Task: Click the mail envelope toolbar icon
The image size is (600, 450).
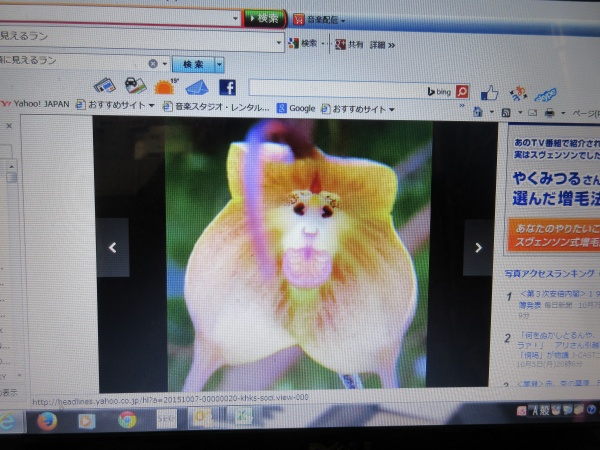Action: pyautogui.click(x=196, y=87)
